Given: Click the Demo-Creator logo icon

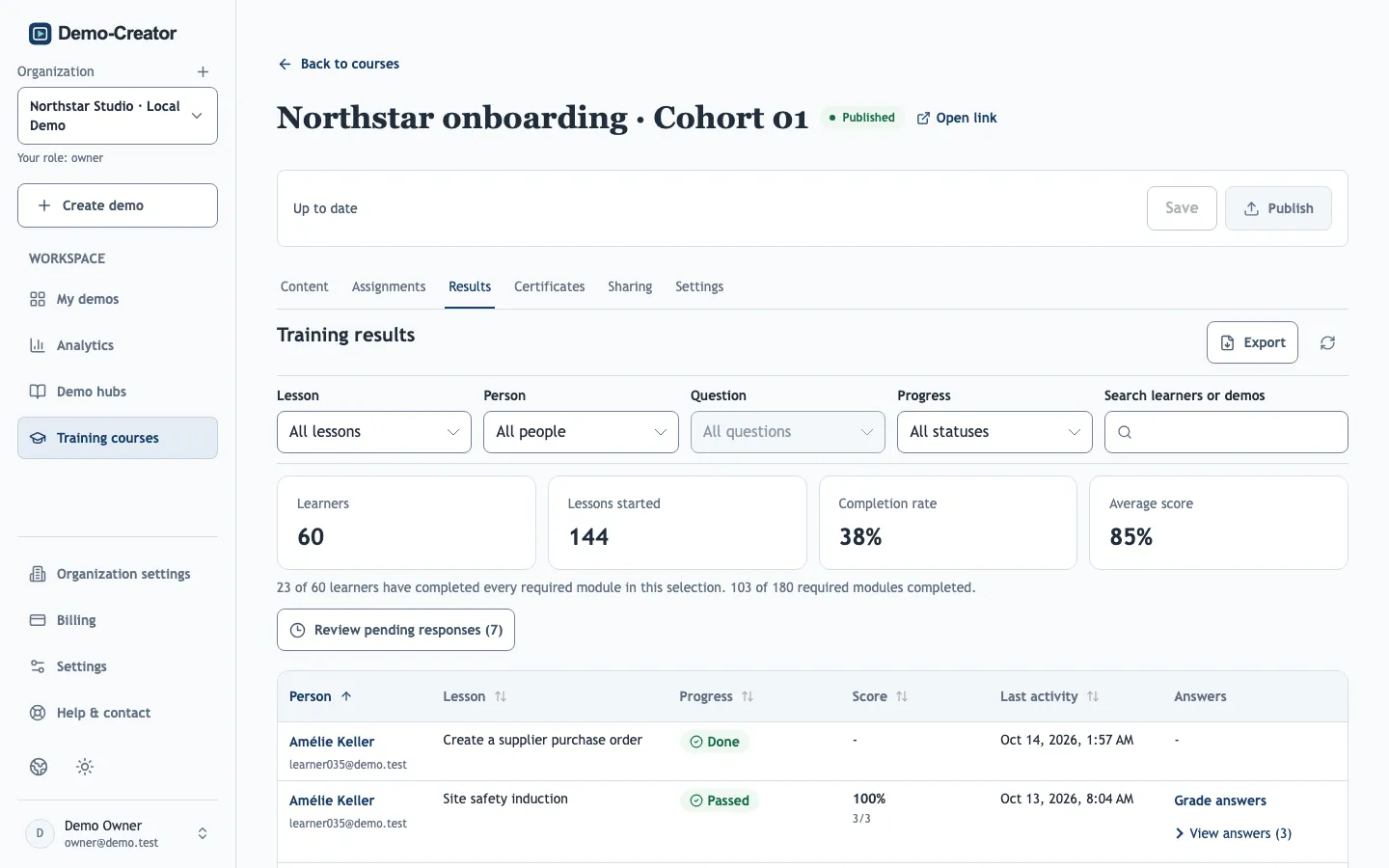Looking at the screenshot, I should click(x=40, y=34).
